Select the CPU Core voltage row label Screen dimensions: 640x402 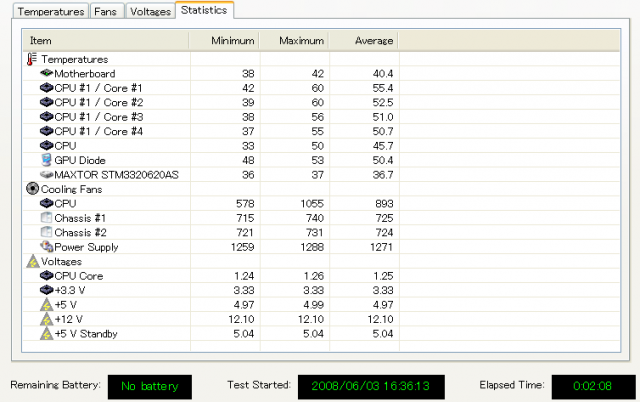(x=79, y=276)
